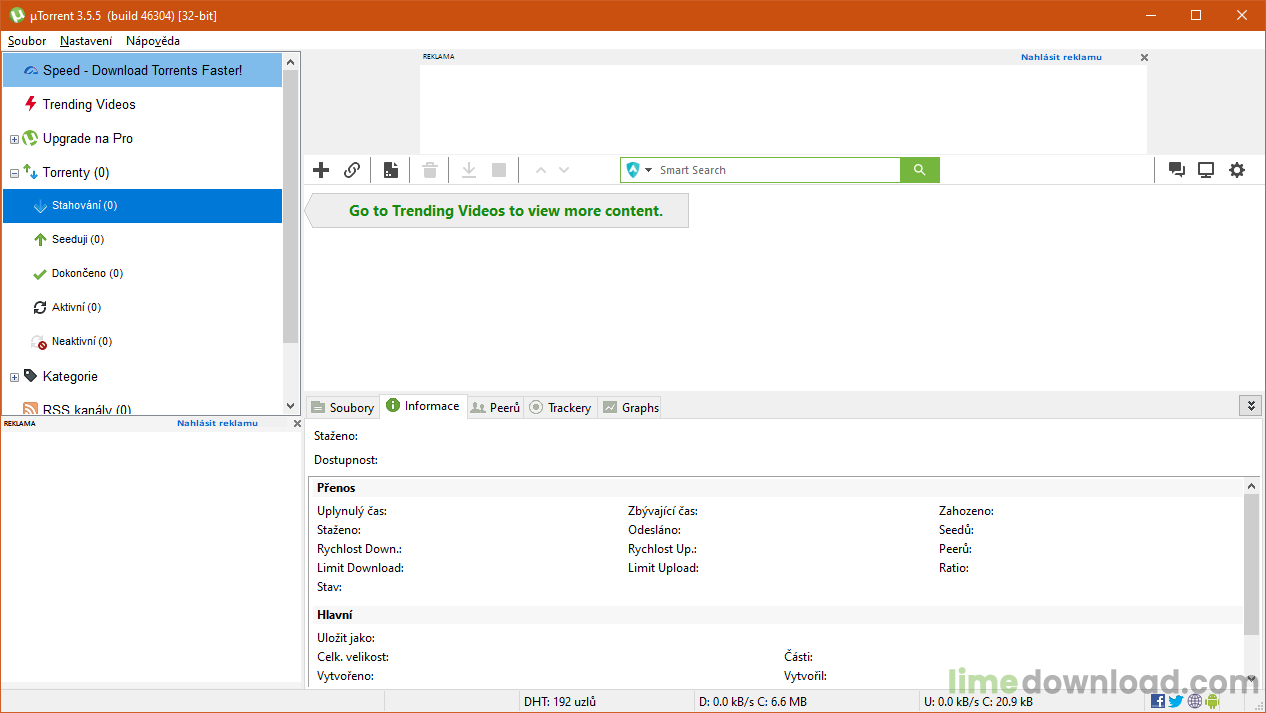This screenshot has height=713, width=1266.
Task: Click the Remove torrent trash icon
Action: (x=430, y=170)
